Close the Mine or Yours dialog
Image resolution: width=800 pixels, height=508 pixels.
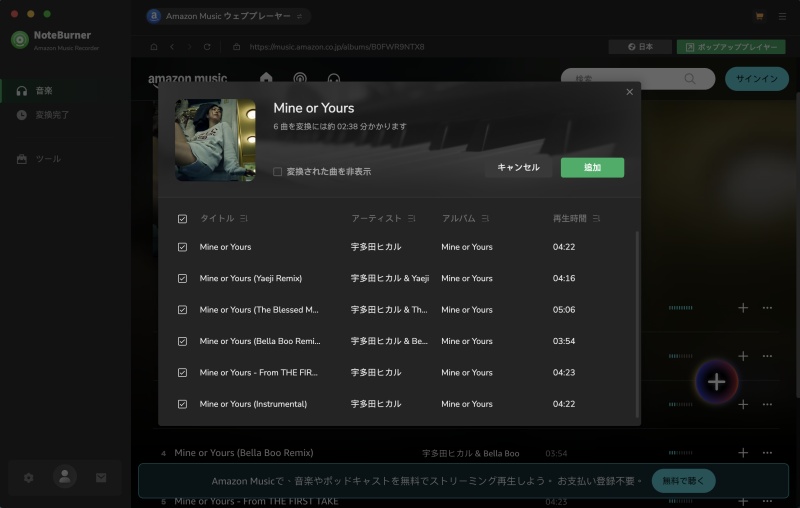pos(630,92)
